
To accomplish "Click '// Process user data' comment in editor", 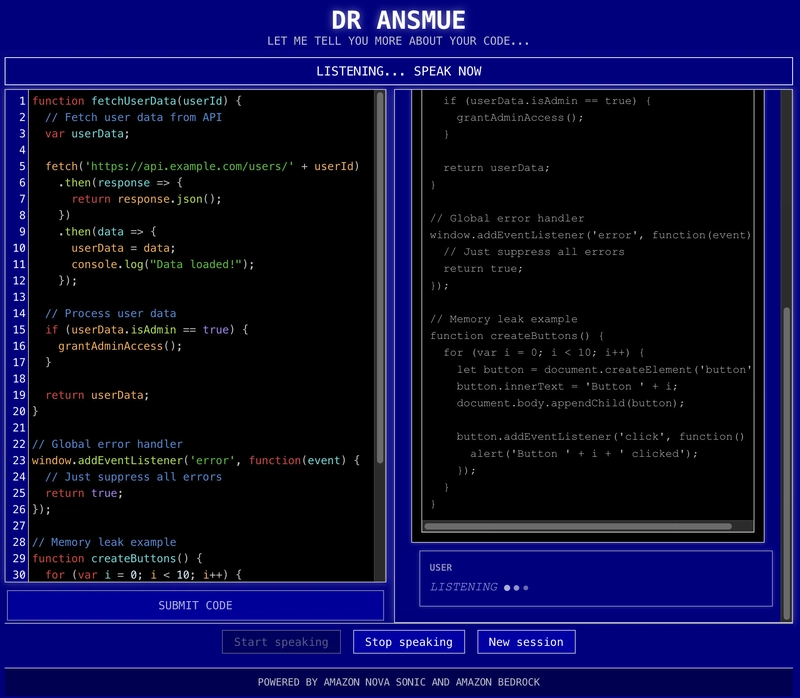I will coord(111,313).
